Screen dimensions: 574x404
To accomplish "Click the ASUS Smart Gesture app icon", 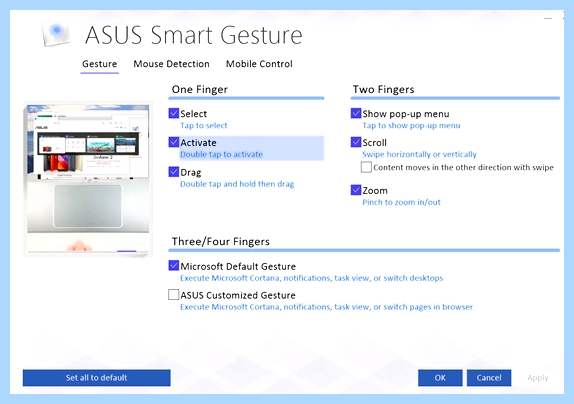I will coord(56,34).
